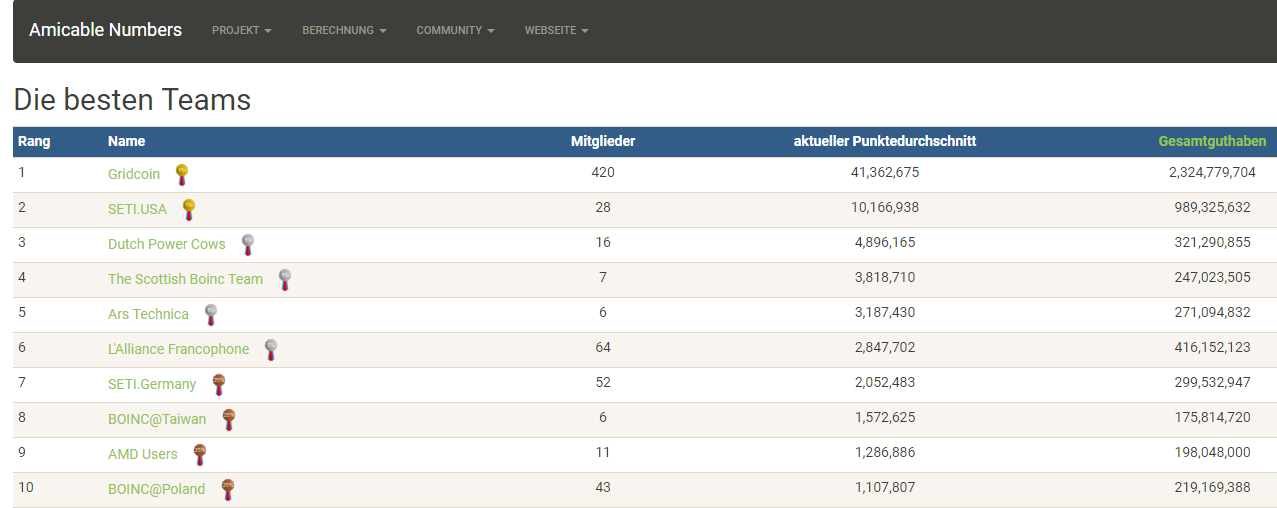Click the aktueller Punktedurchschnitt column header
This screenshot has width=1277, height=508.
click(885, 141)
